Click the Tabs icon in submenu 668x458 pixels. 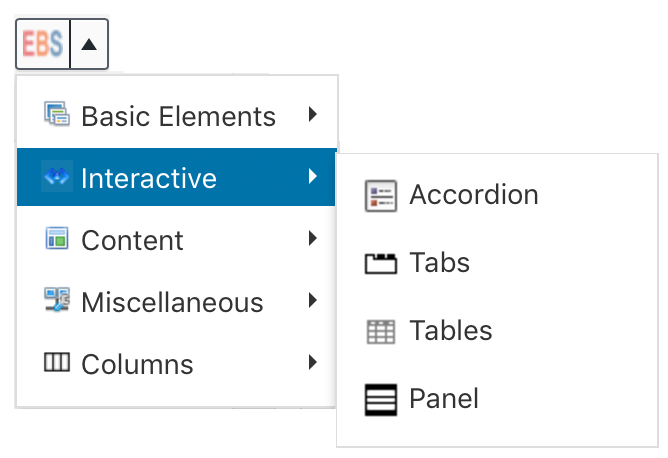(381, 263)
